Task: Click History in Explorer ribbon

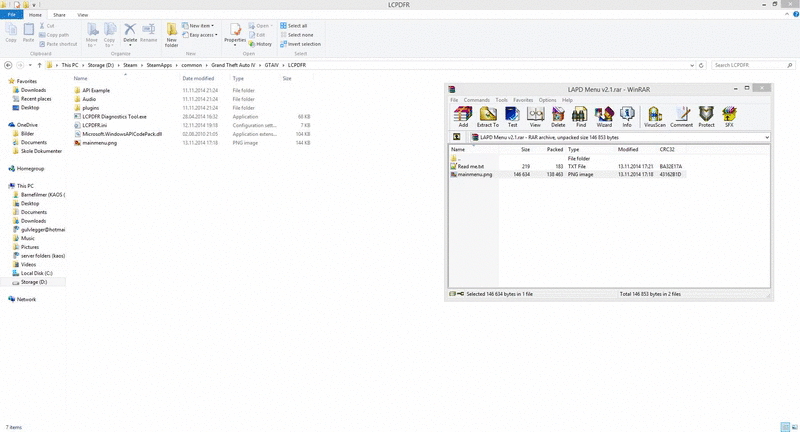Action: 260,44
